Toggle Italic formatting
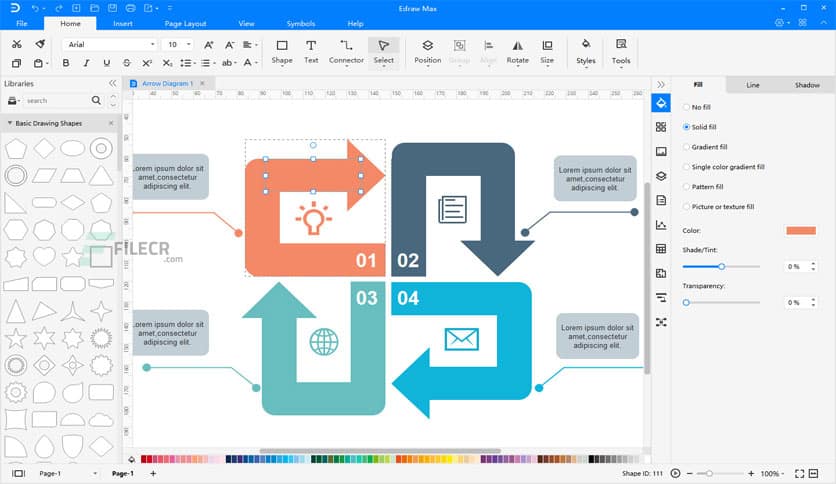The width and height of the screenshot is (836, 484). click(86, 63)
